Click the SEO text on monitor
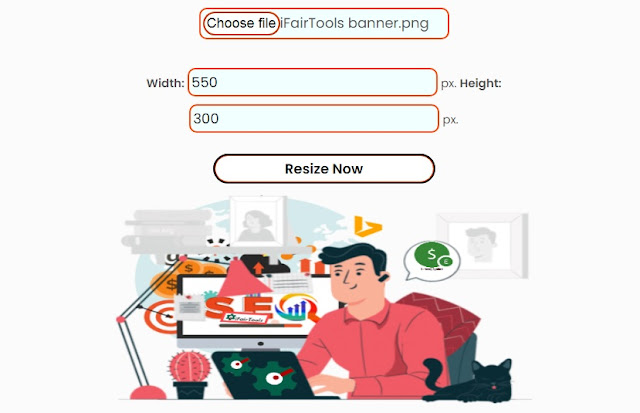 (239, 307)
